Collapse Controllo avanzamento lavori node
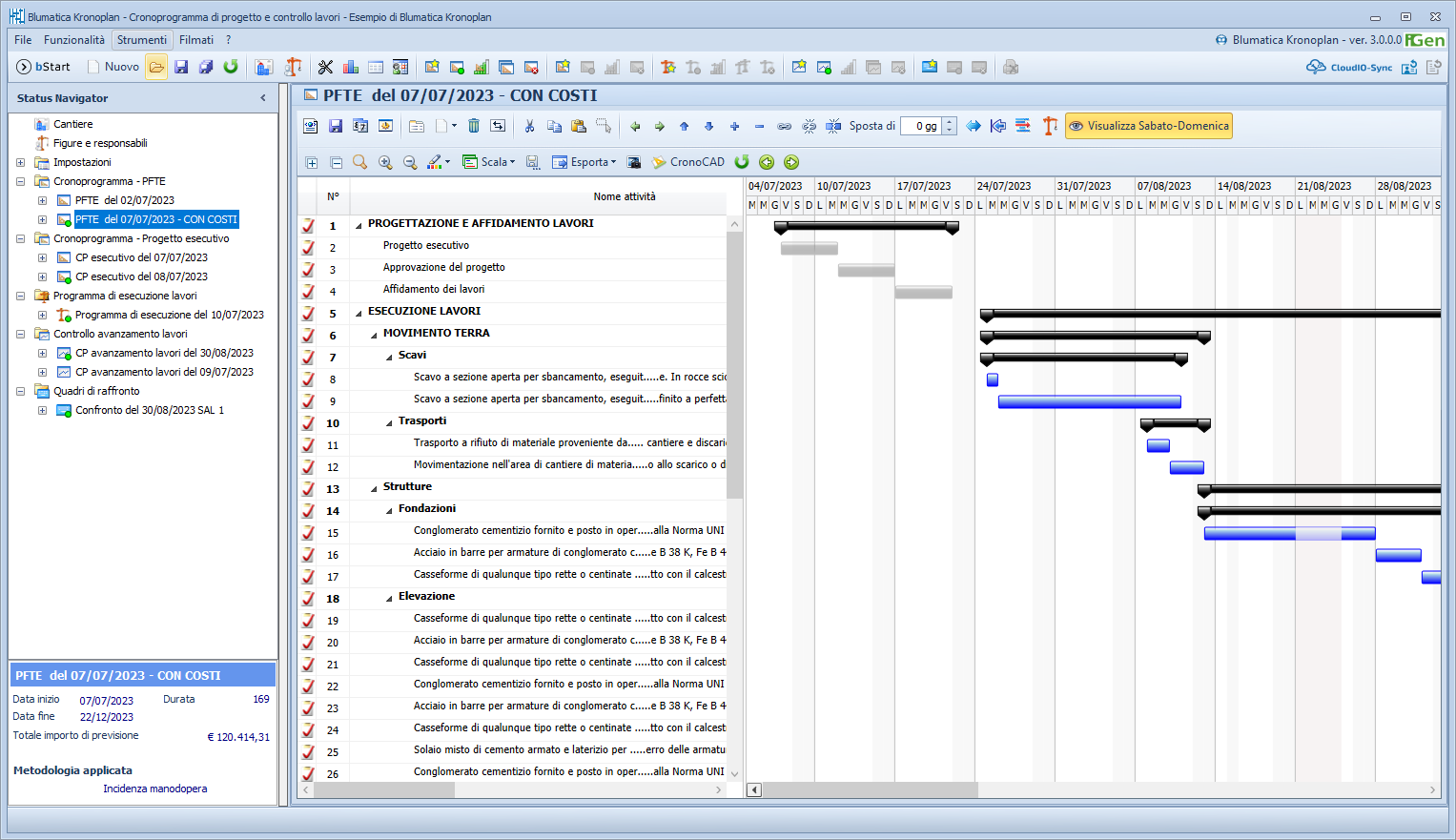 point(20,334)
